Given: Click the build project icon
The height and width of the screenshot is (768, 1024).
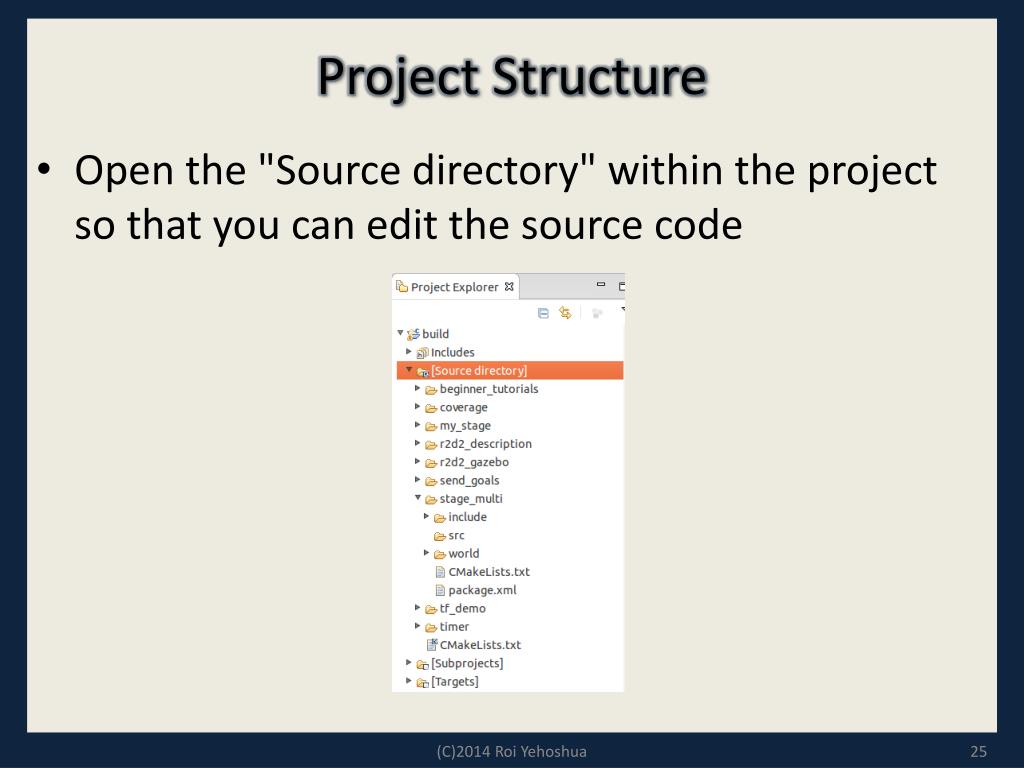Looking at the screenshot, I should (x=413, y=334).
